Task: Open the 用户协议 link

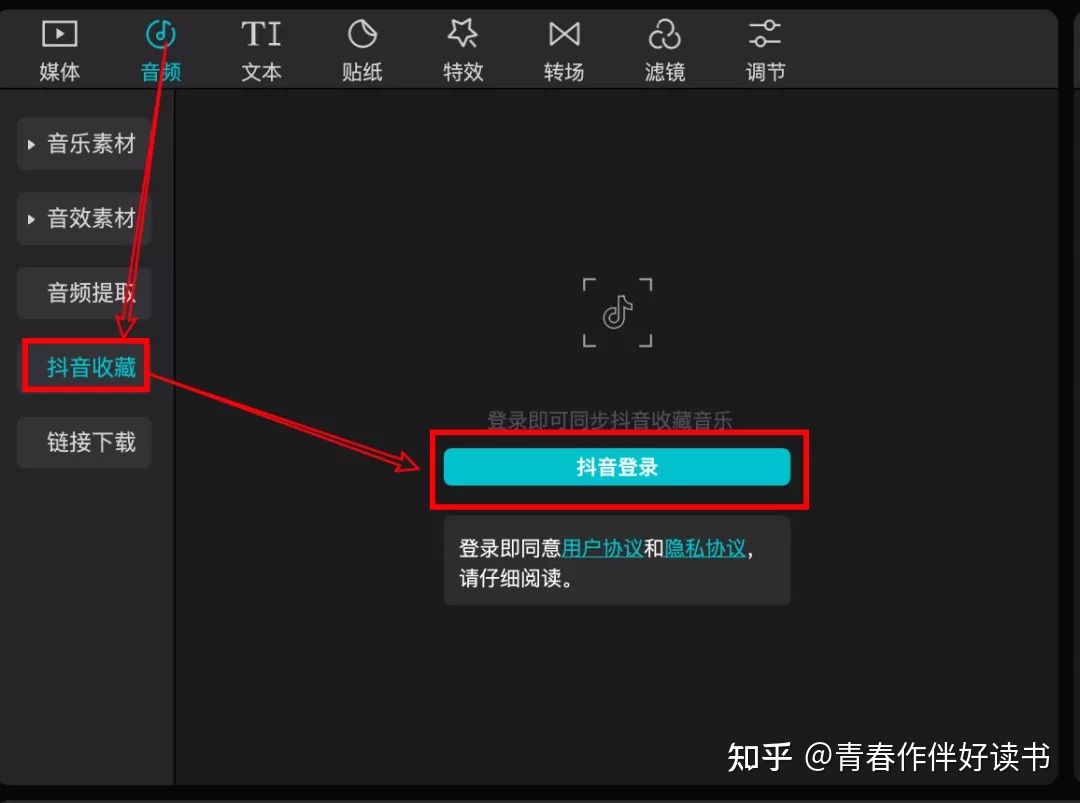Action: [602, 548]
